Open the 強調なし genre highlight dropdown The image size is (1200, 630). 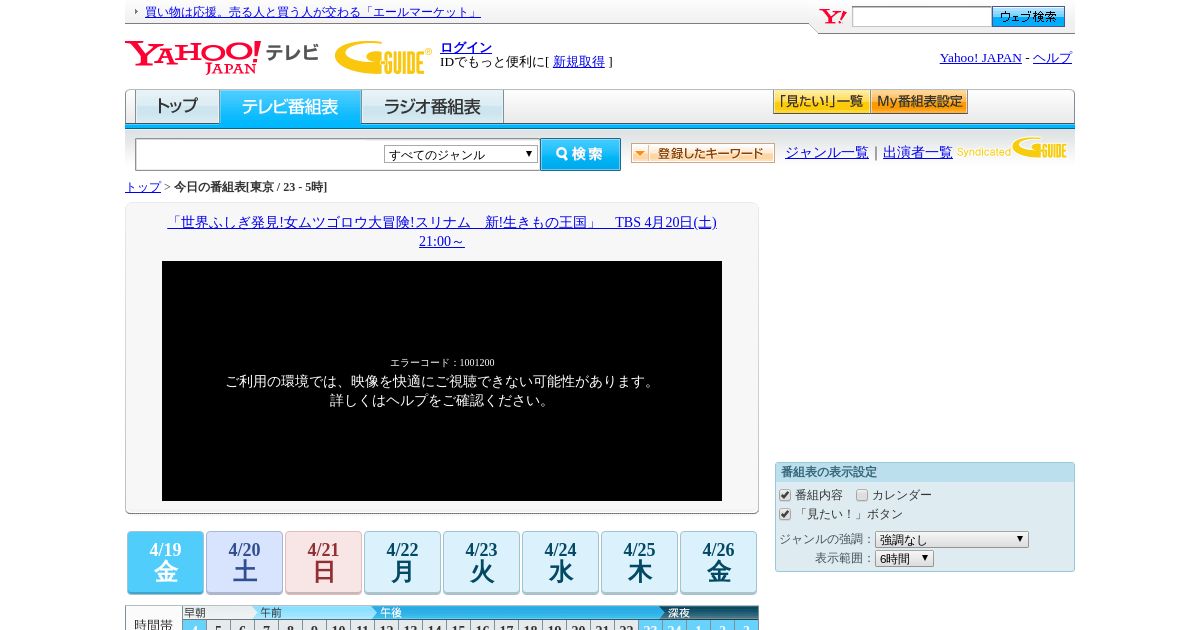click(x=952, y=539)
